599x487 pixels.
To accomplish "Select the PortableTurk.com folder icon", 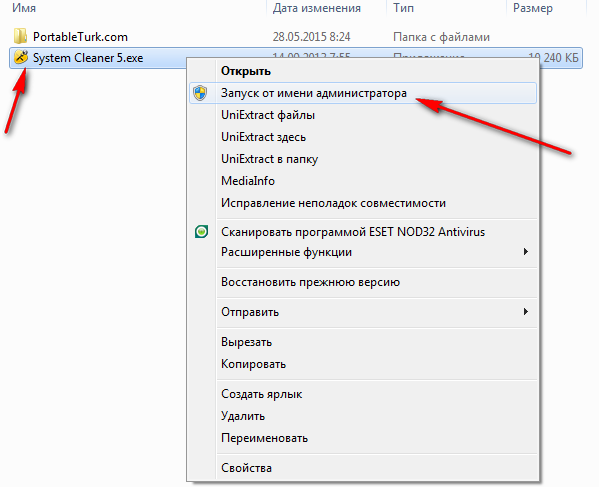I will 20,36.
